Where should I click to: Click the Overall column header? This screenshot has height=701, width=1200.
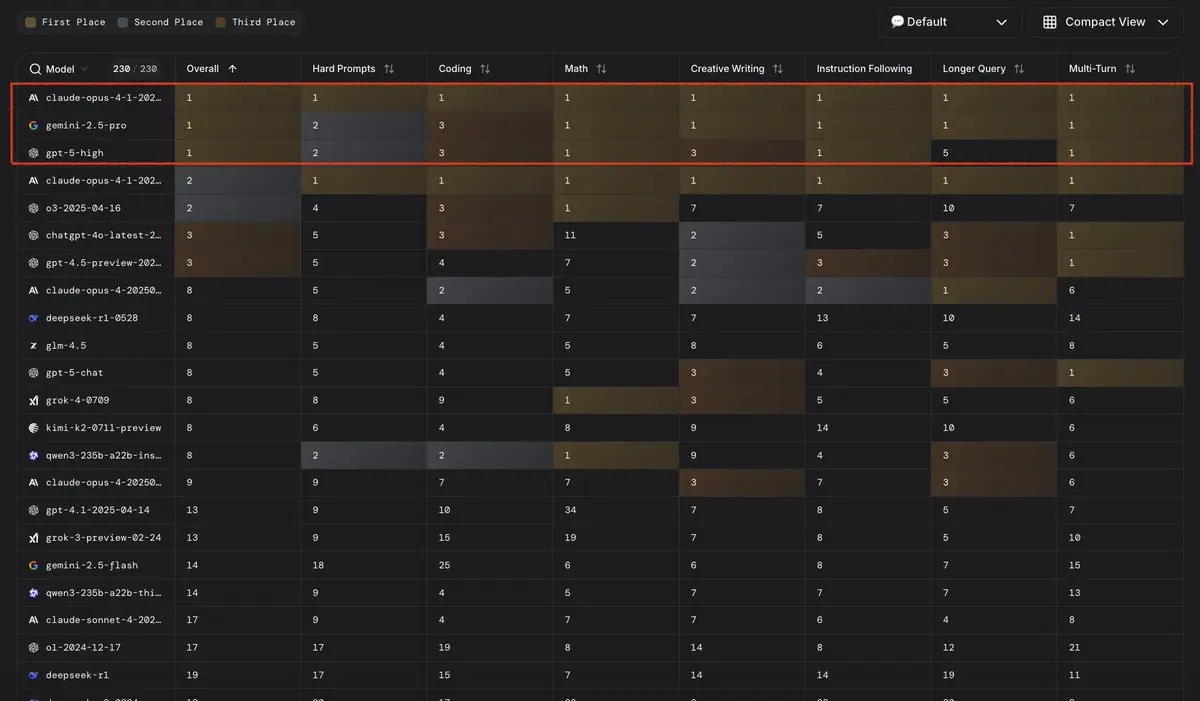tap(203, 69)
